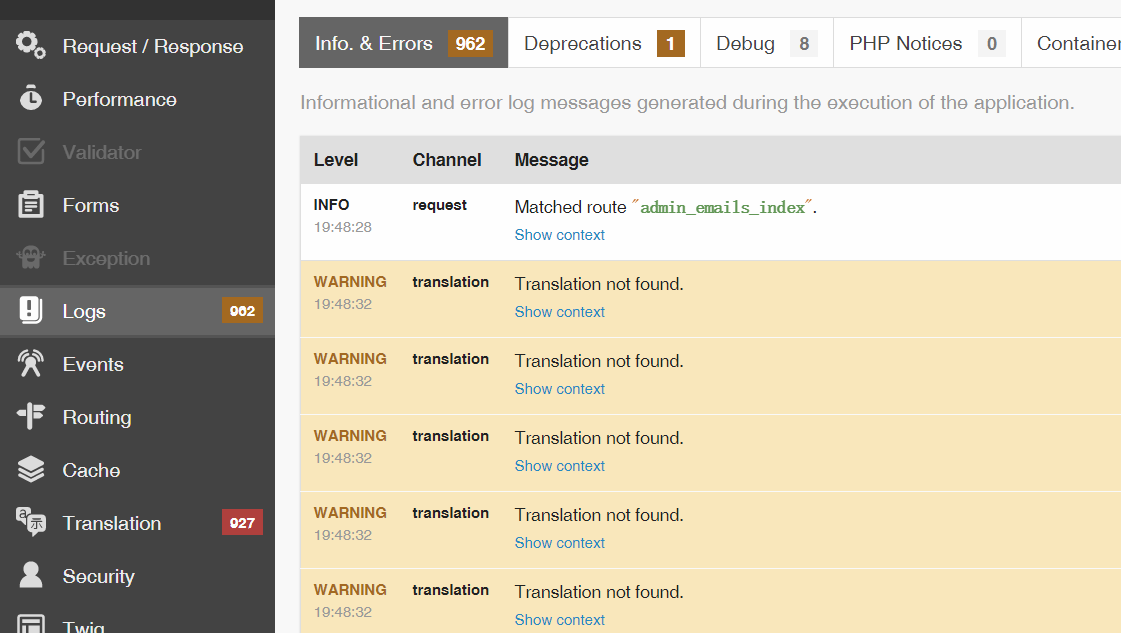Click the Events broadcast antenna icon
1121x633 pixels.
[x=31, y=363]
